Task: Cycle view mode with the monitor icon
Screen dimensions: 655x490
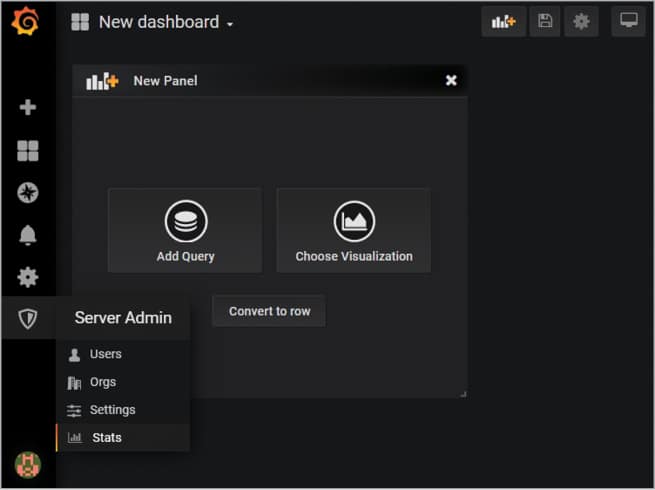Action: pos(628,21)
